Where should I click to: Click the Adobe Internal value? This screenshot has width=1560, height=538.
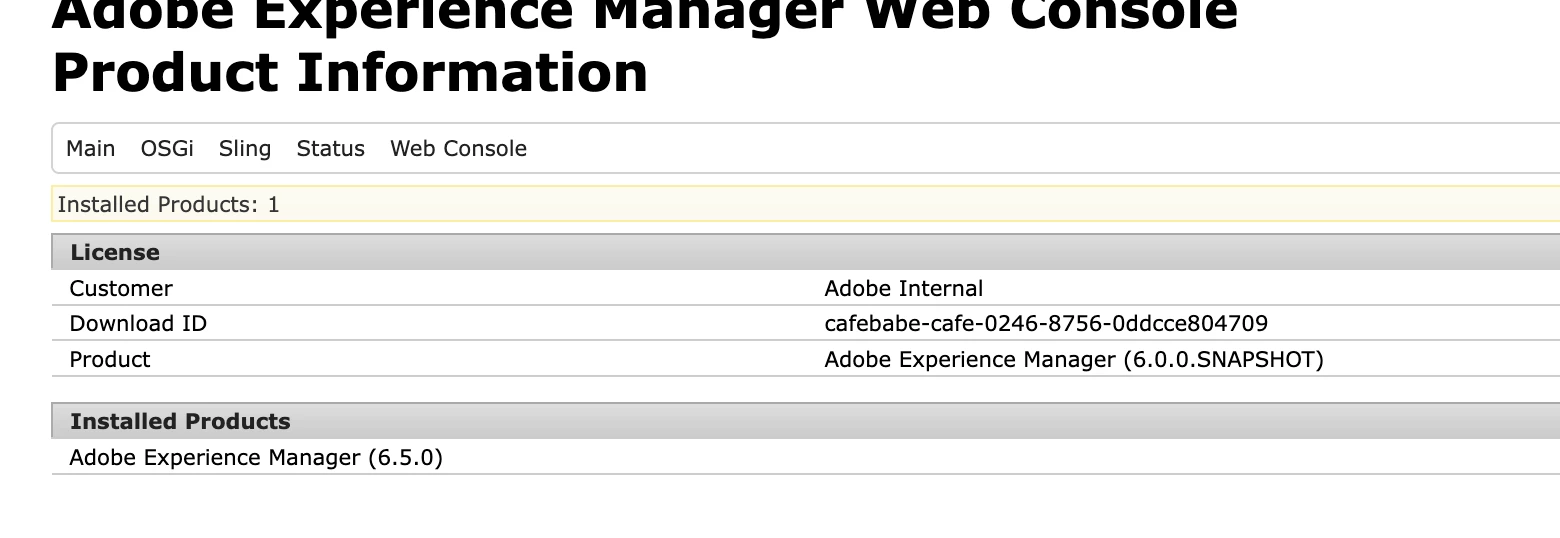click(x=903, y=289)
